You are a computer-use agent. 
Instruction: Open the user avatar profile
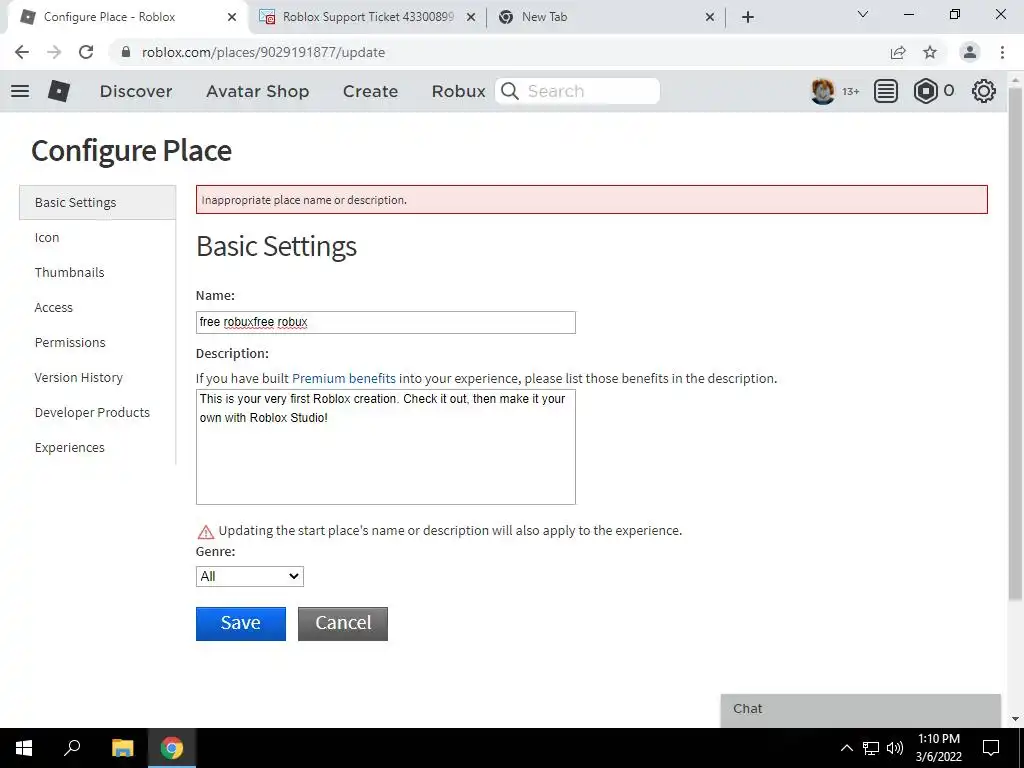[x=823, y=91]
